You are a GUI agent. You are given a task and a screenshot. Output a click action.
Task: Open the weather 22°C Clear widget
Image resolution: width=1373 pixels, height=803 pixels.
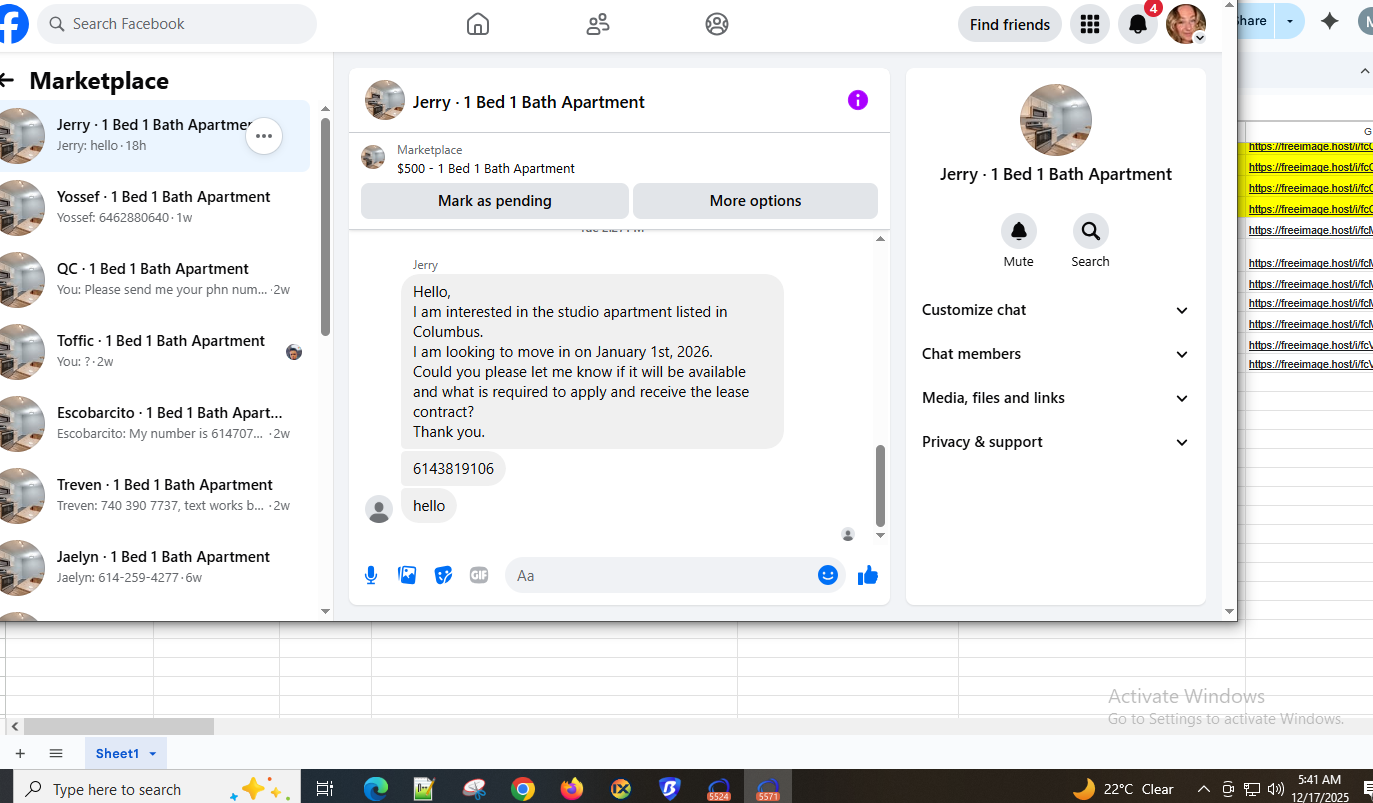1124,789
